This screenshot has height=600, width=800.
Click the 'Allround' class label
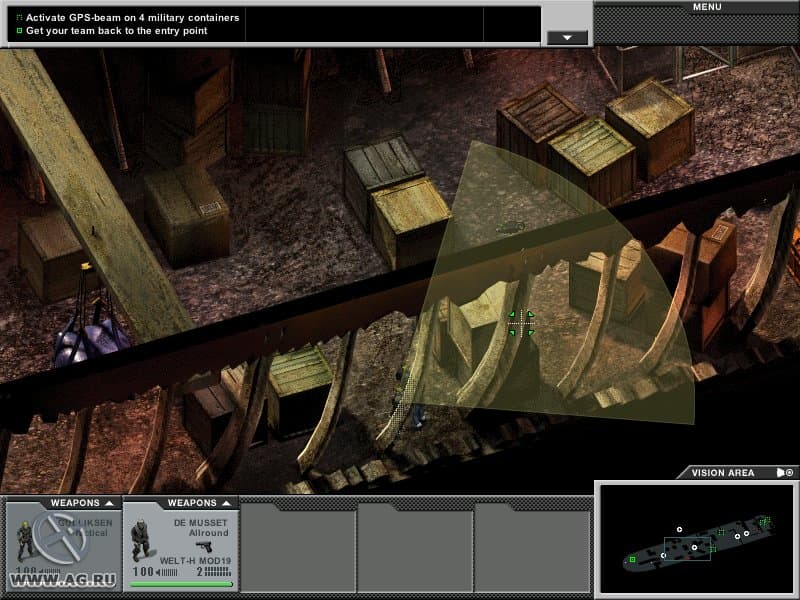pos(209,533)
